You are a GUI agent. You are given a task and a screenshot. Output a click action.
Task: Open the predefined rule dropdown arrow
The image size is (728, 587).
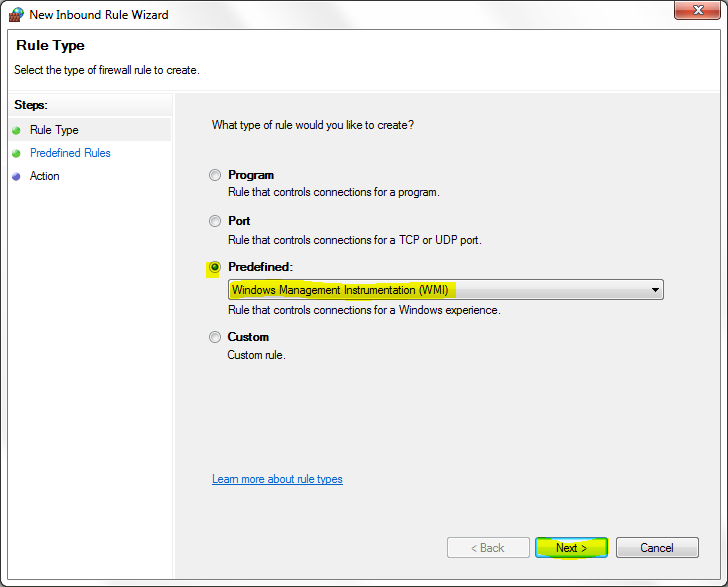click(x=655, y=290)
